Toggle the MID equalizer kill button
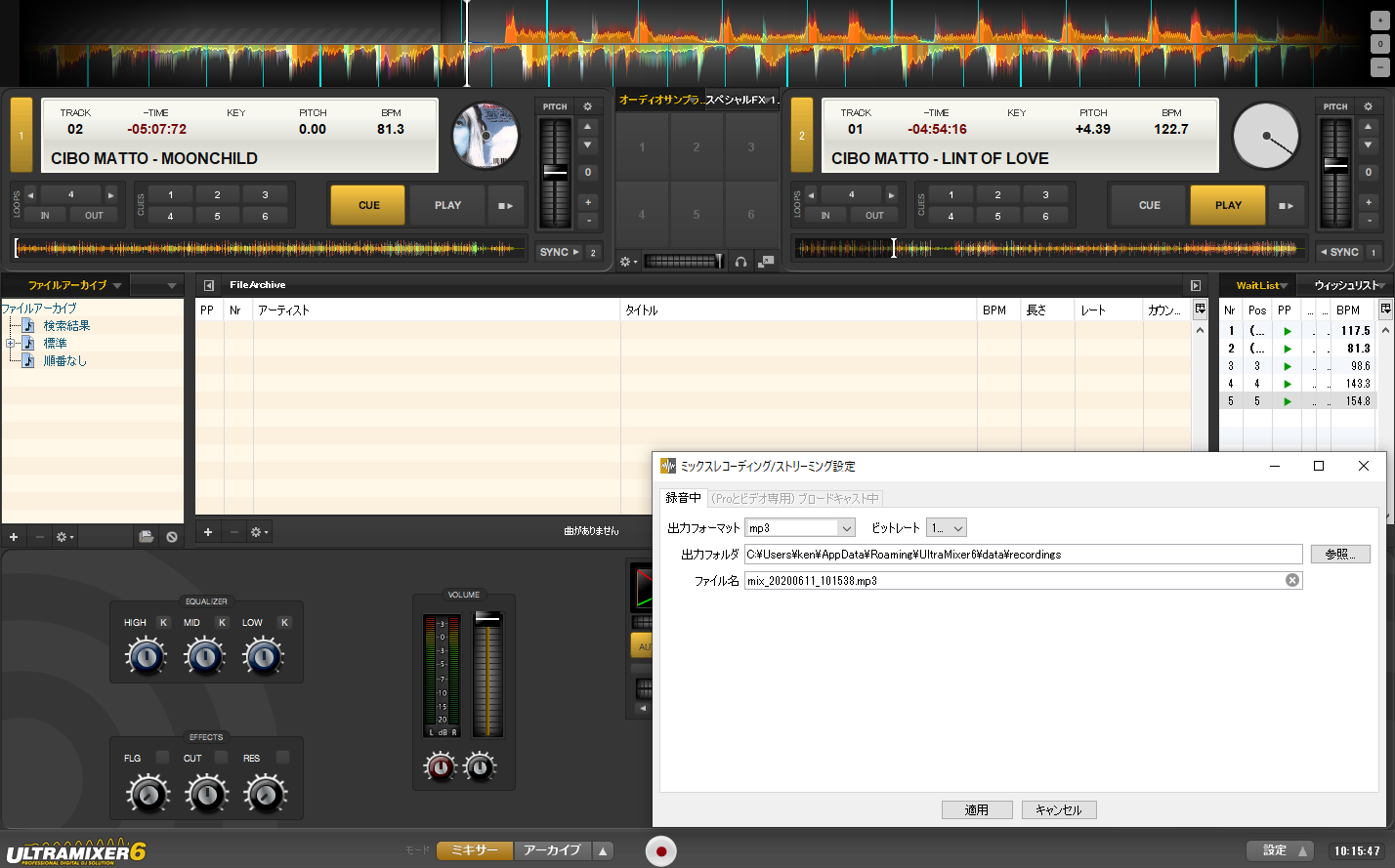This screenshot has height=868, width=1395. pos(222,622)
